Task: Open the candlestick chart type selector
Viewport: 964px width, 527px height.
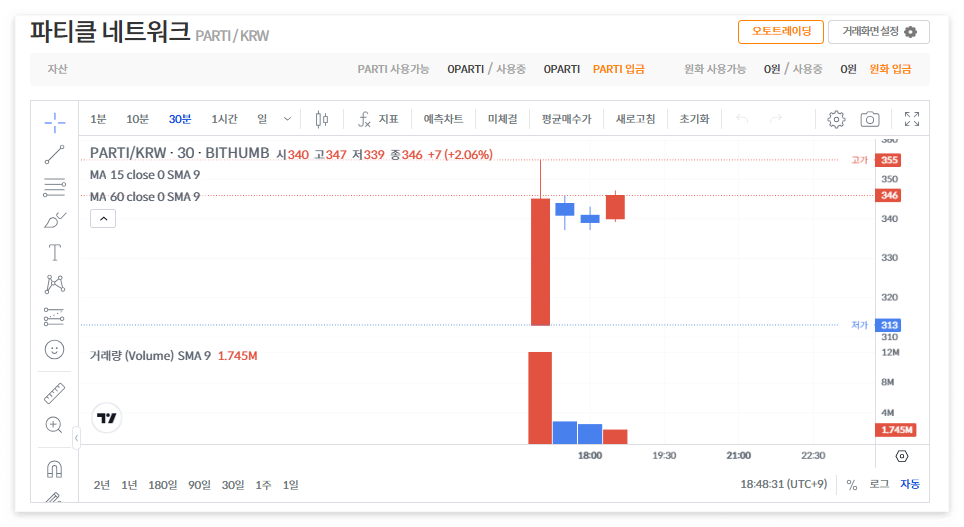Action: coord(322,119)
